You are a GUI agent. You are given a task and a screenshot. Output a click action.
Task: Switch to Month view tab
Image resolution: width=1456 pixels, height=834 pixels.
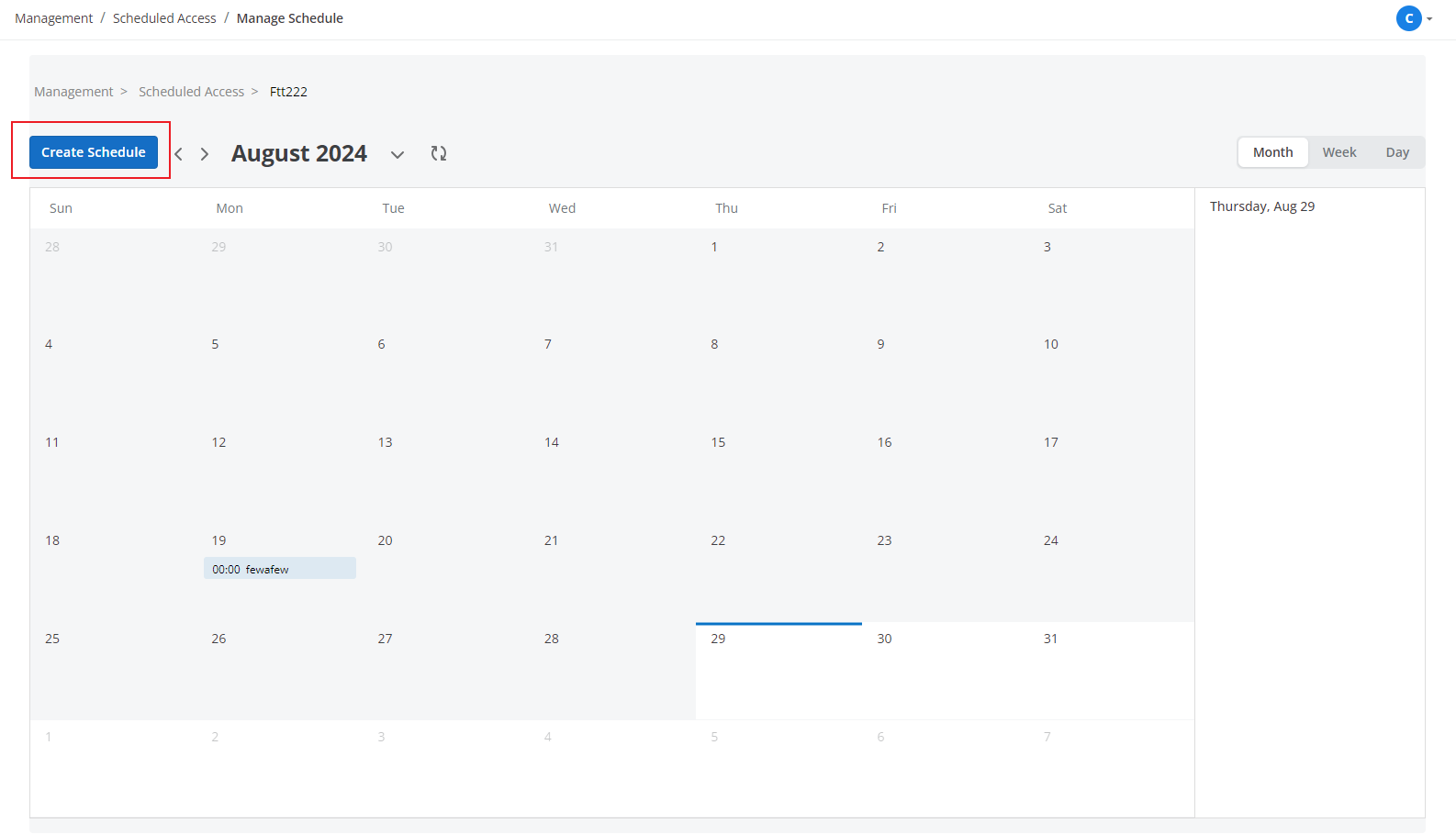tap(1273, 152)
